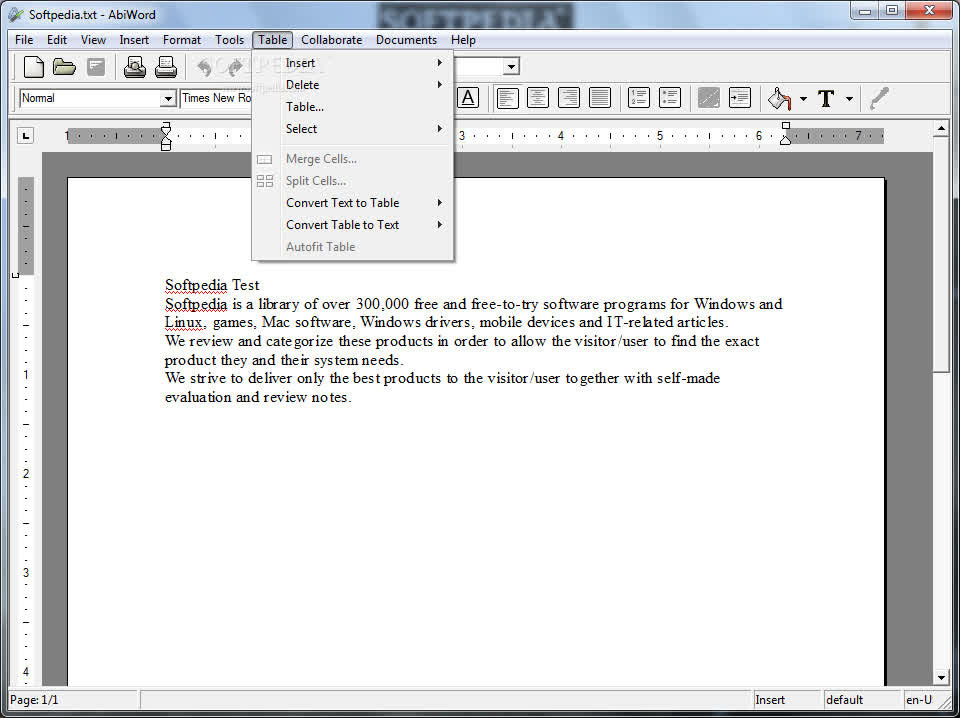The width and height of the screenshot is (960, 718).
Task: Click the tab stop type selector button
Action: (x=25, y=136)
